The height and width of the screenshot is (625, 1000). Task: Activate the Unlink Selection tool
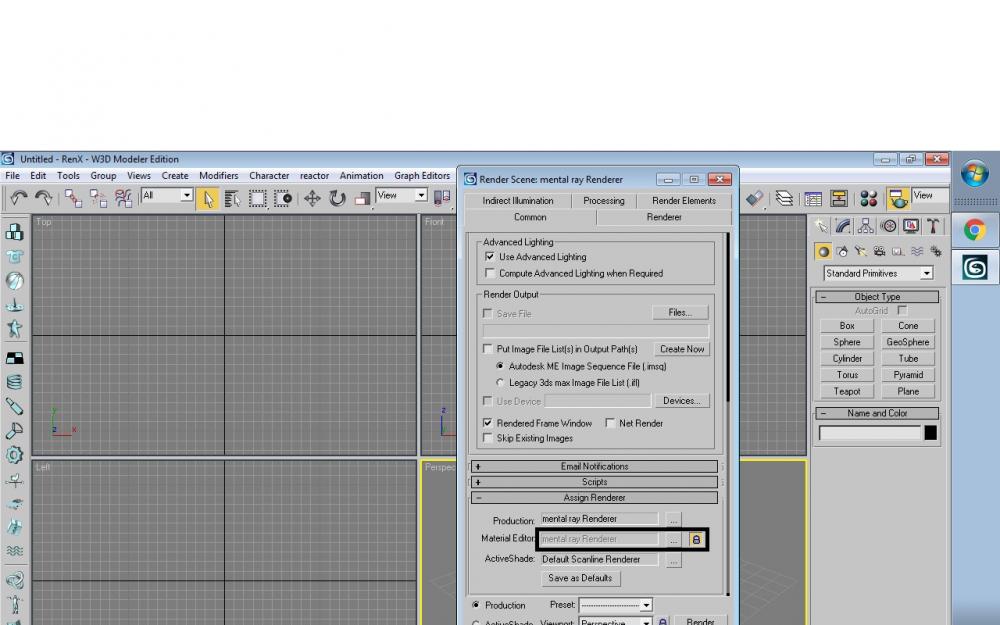point(98,198)
